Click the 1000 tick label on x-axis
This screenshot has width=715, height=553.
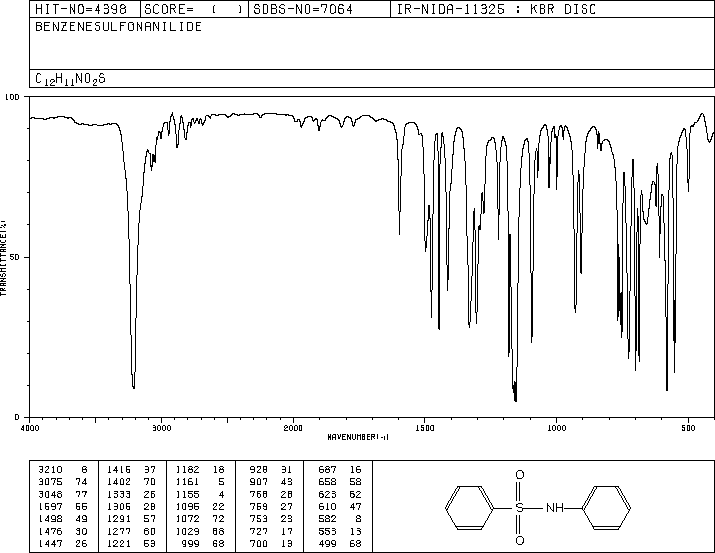click(556, 428)
